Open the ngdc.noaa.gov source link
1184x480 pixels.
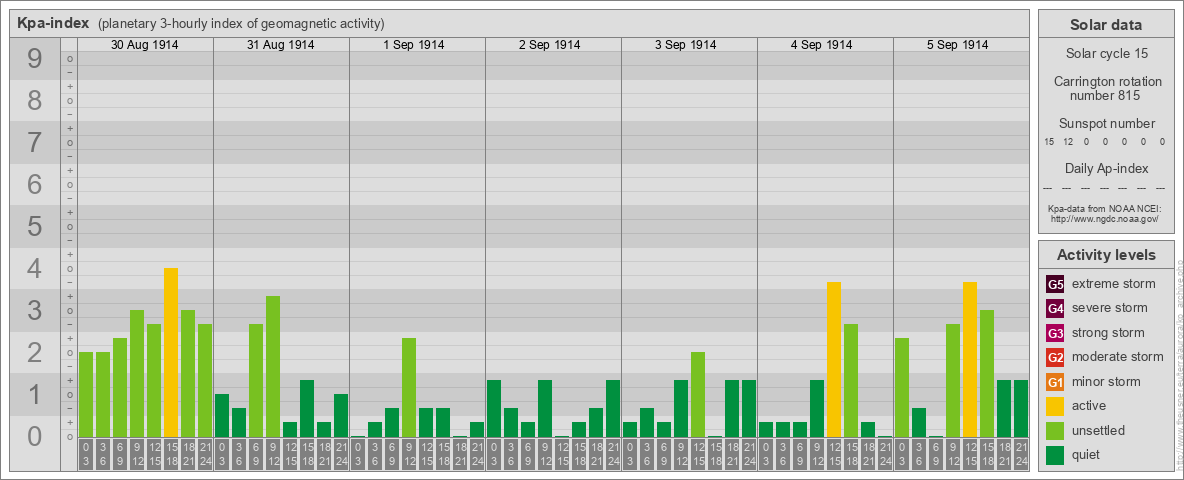(1106, 218)
